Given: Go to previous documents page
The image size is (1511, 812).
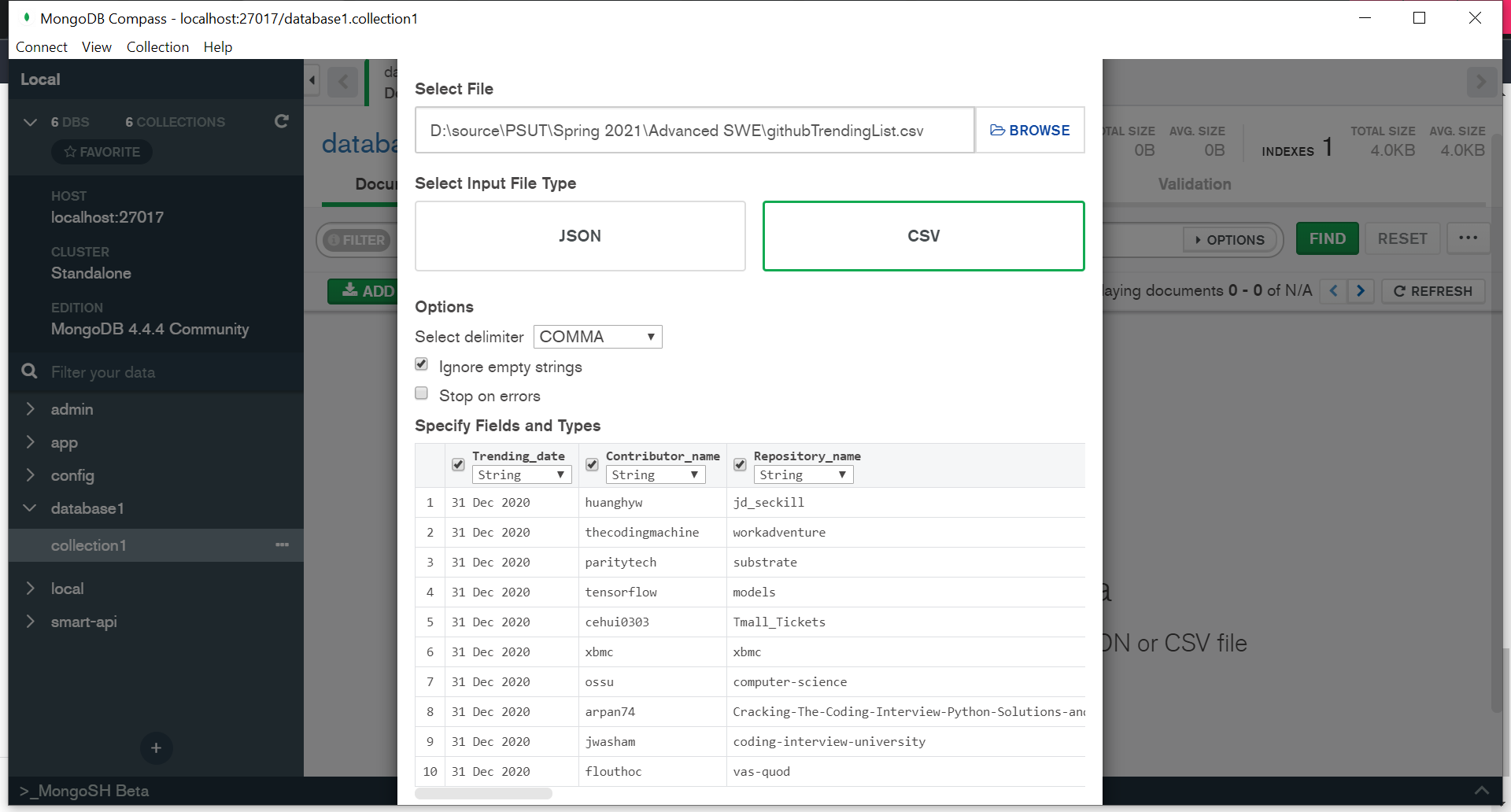Looking at the screenshot, I should pos(1333,290).
